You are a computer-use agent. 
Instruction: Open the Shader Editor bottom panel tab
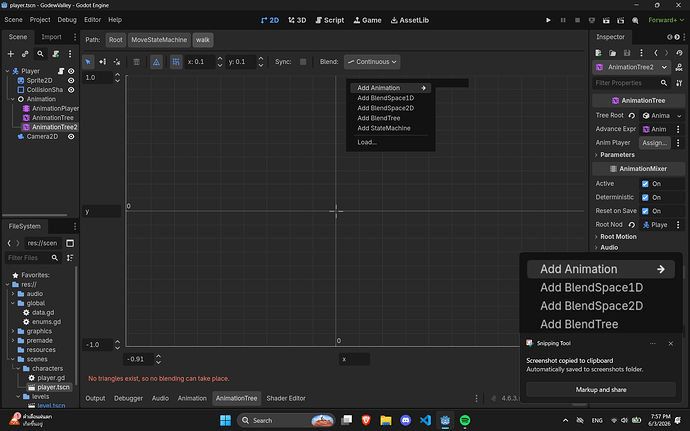(x=286, y=398)
